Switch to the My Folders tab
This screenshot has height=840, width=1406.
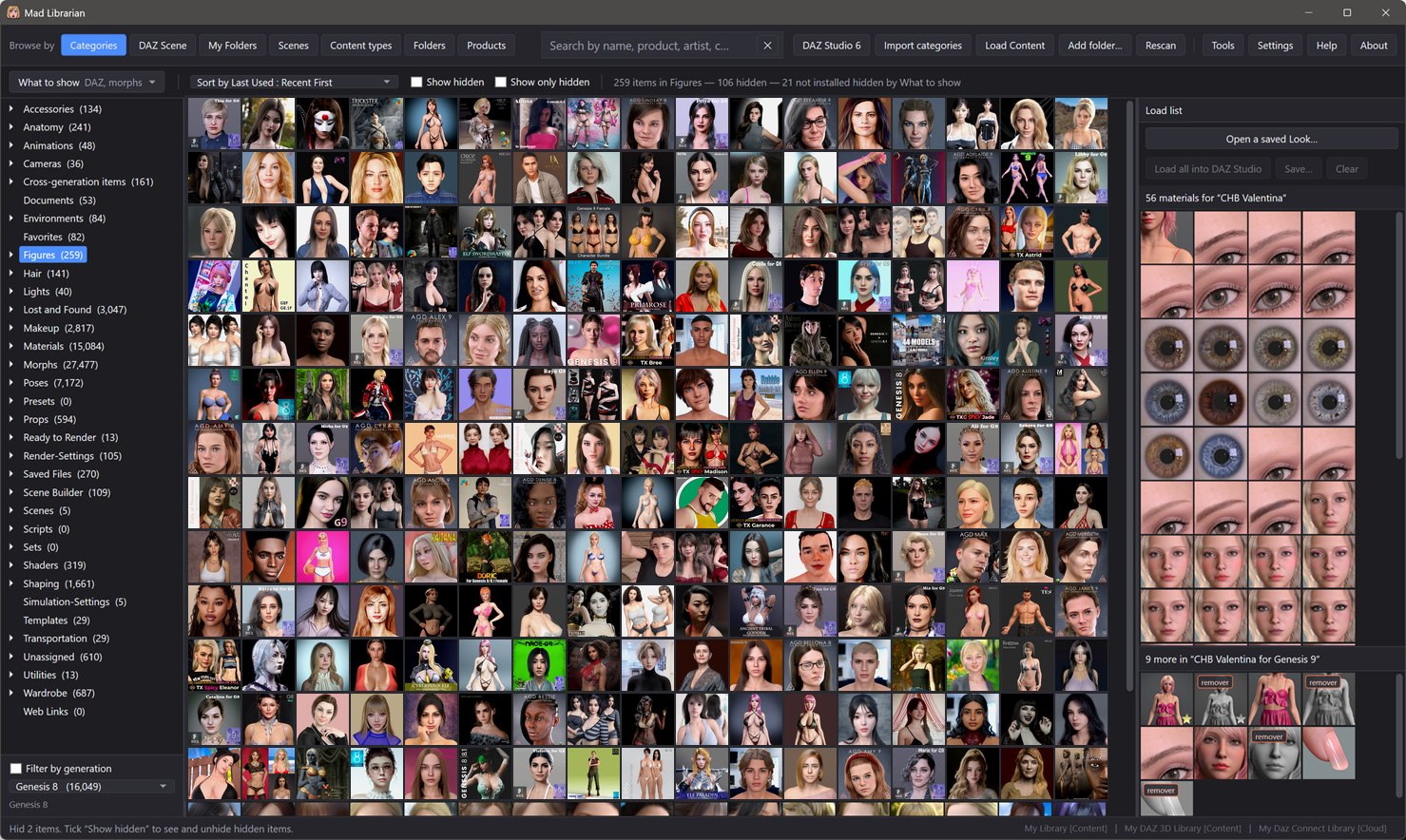tap(232, 46)
